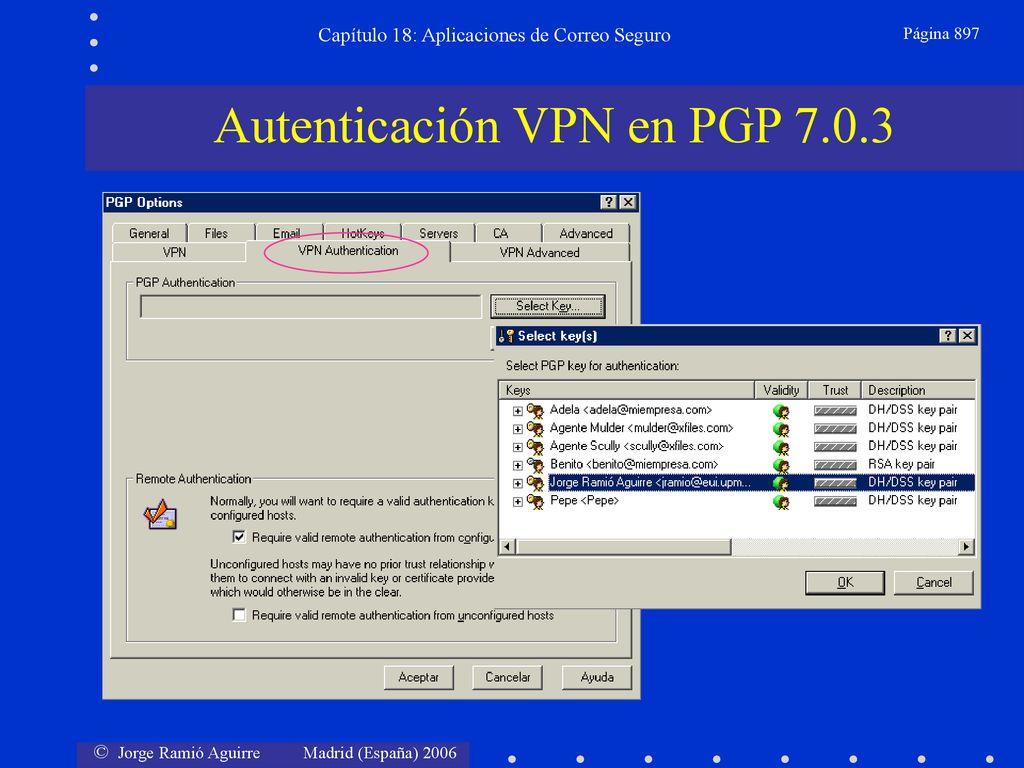Screen dimensions: 1024x768
Task: Click the key icon next to Pepe
Action: click(535, 501)
